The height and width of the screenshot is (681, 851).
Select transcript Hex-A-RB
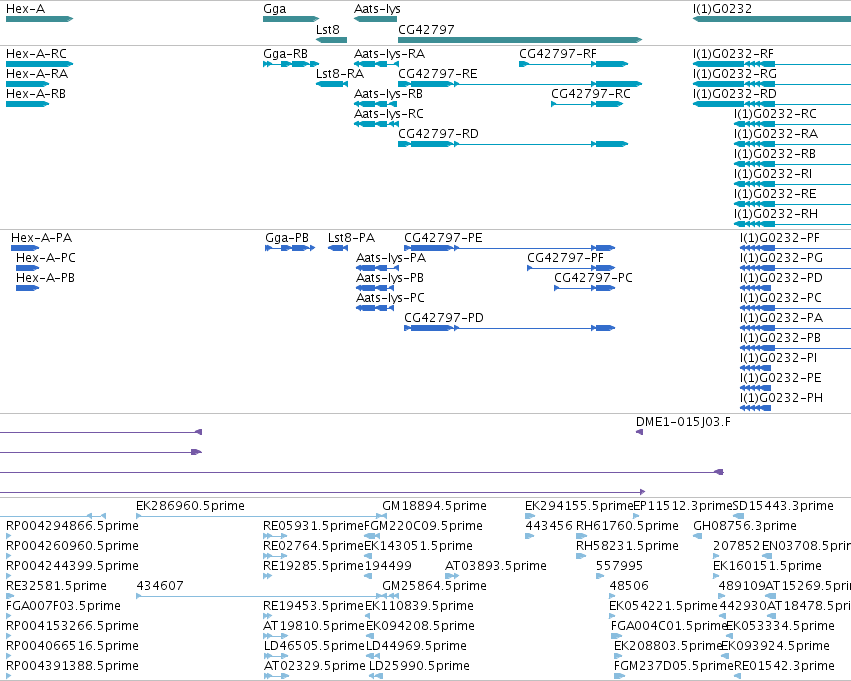27,104
